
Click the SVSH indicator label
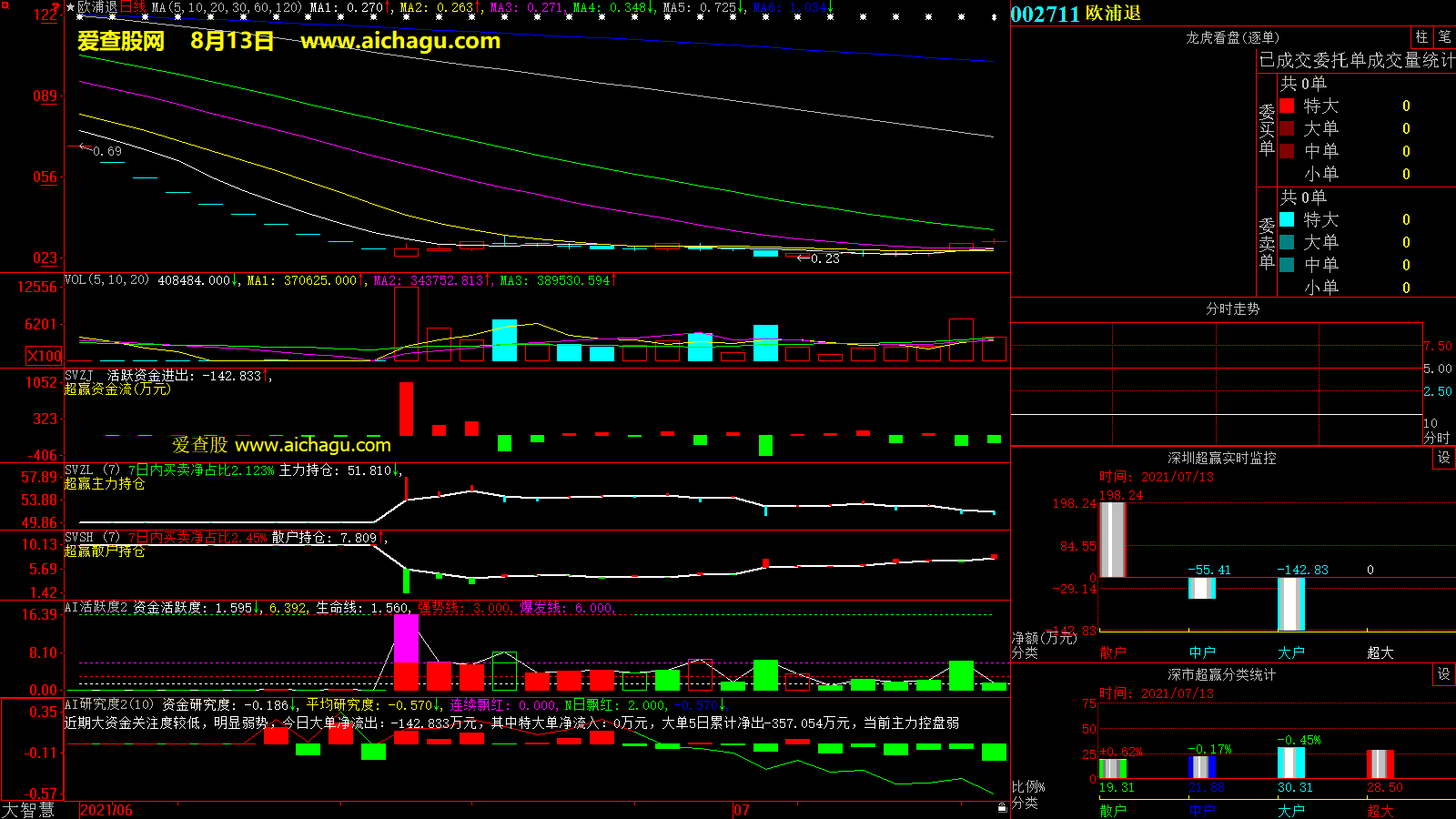pyautogui.click(x=79, y=537)
